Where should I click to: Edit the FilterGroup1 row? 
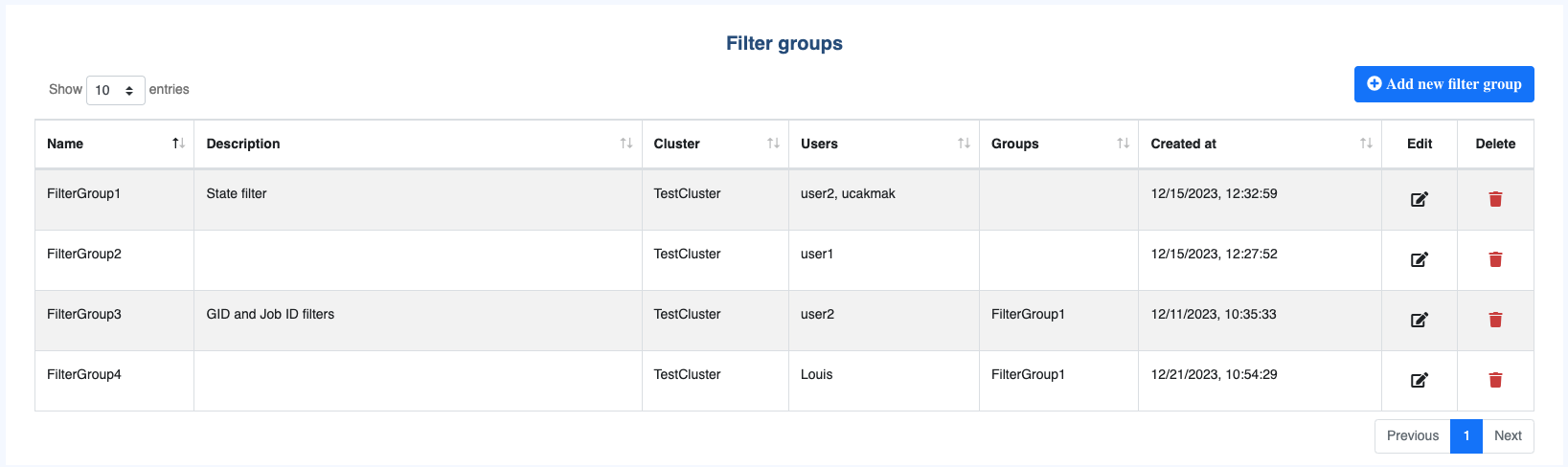1419,199
